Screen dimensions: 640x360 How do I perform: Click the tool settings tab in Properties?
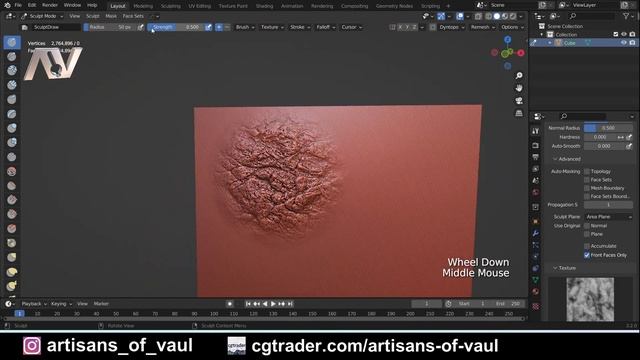pos(536,131)
